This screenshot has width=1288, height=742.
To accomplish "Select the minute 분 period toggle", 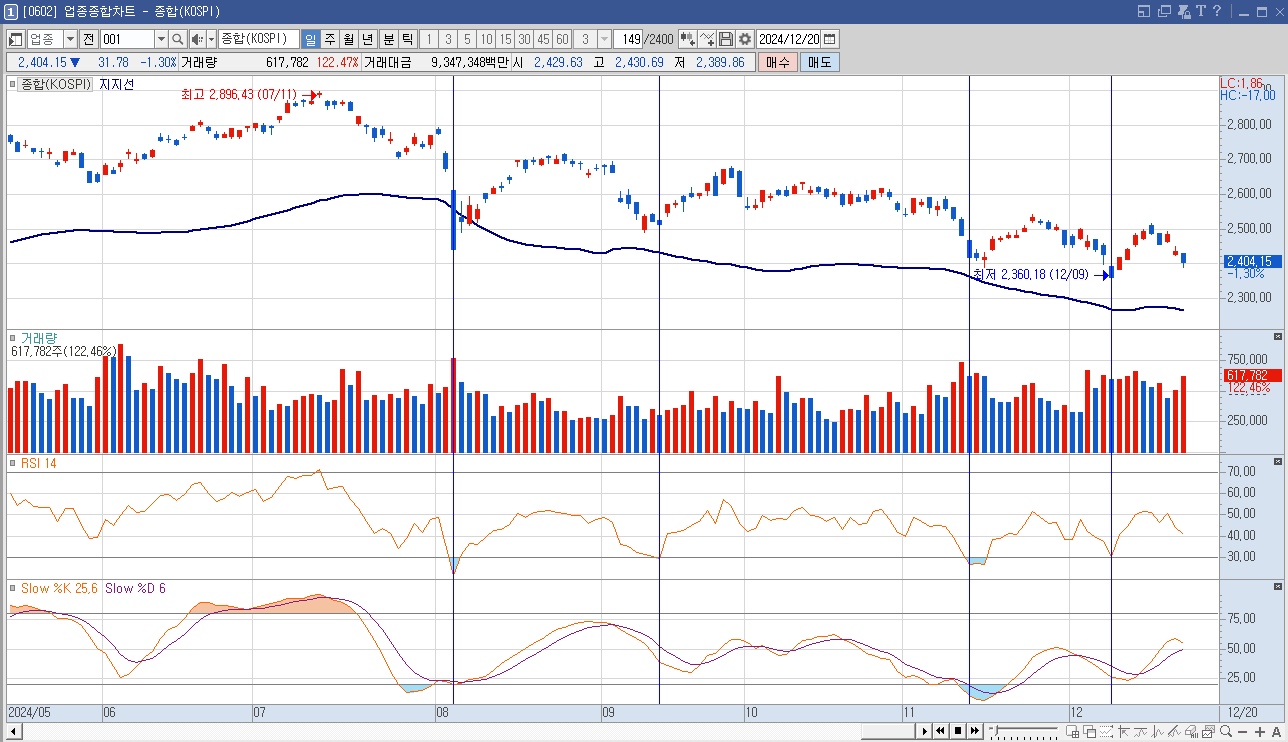I will (389, 39).
